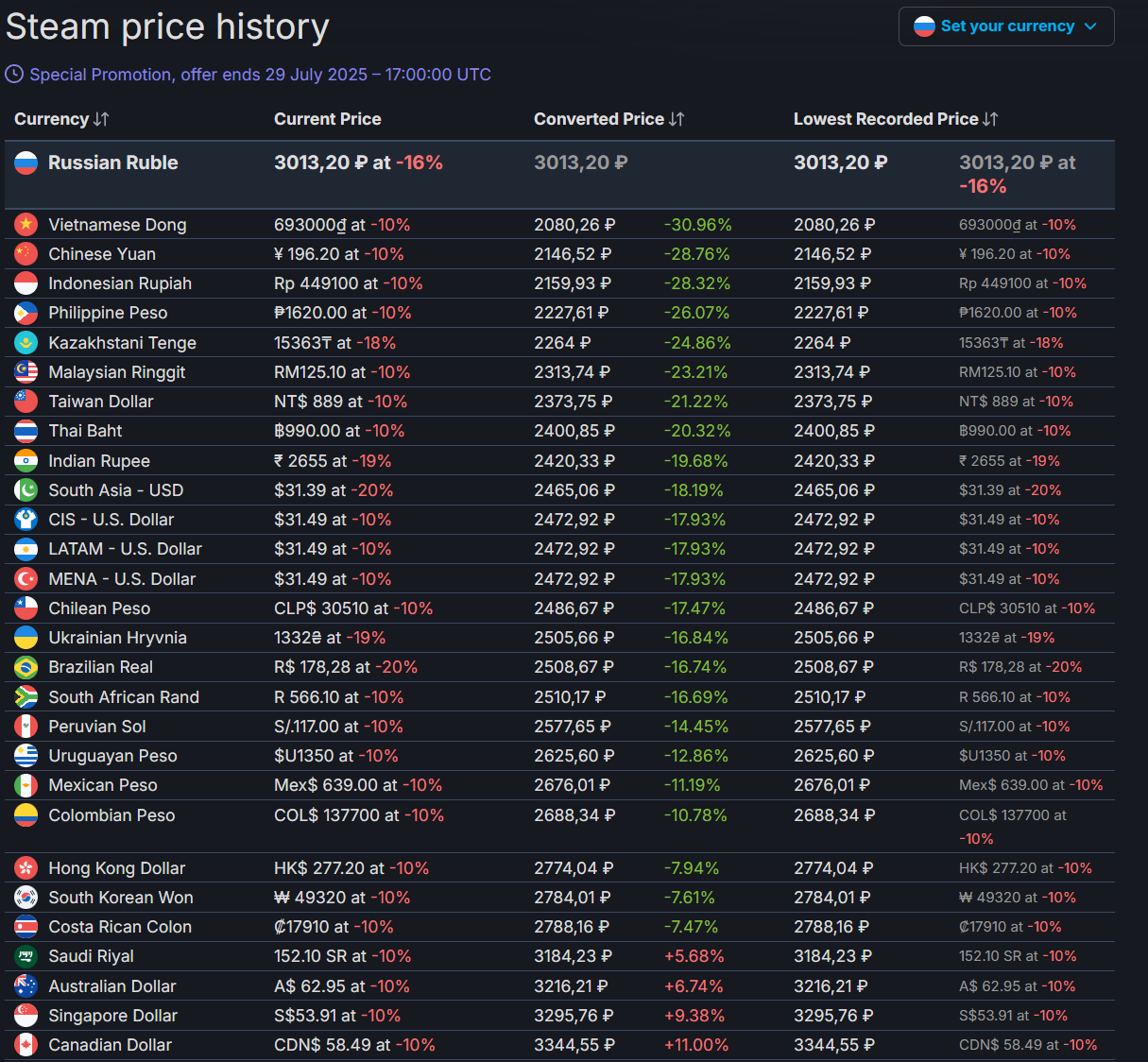Click the Ukraine flag icon

[26, 637]
